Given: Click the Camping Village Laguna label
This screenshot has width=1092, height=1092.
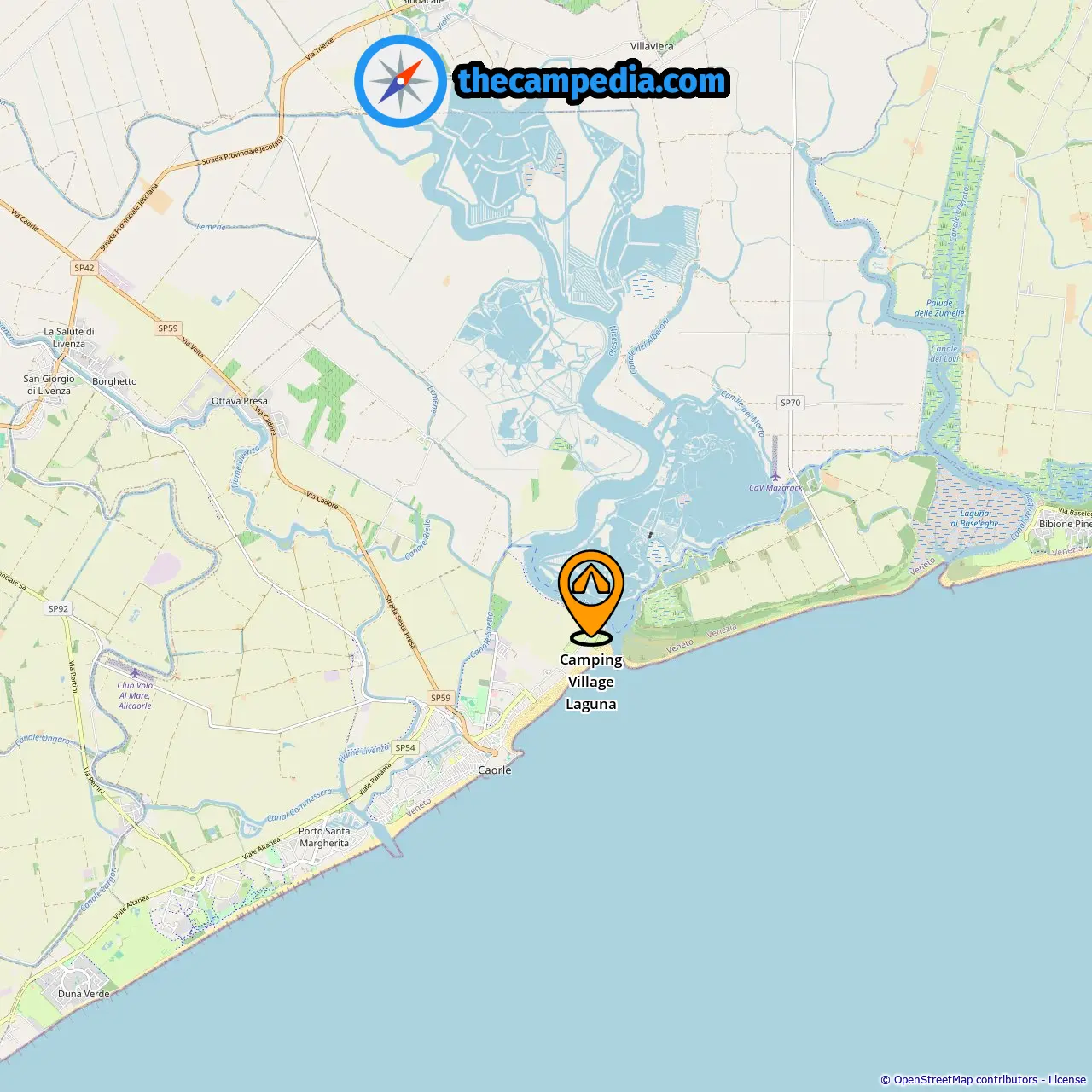Looking at the screenshot, I should 591,682.
